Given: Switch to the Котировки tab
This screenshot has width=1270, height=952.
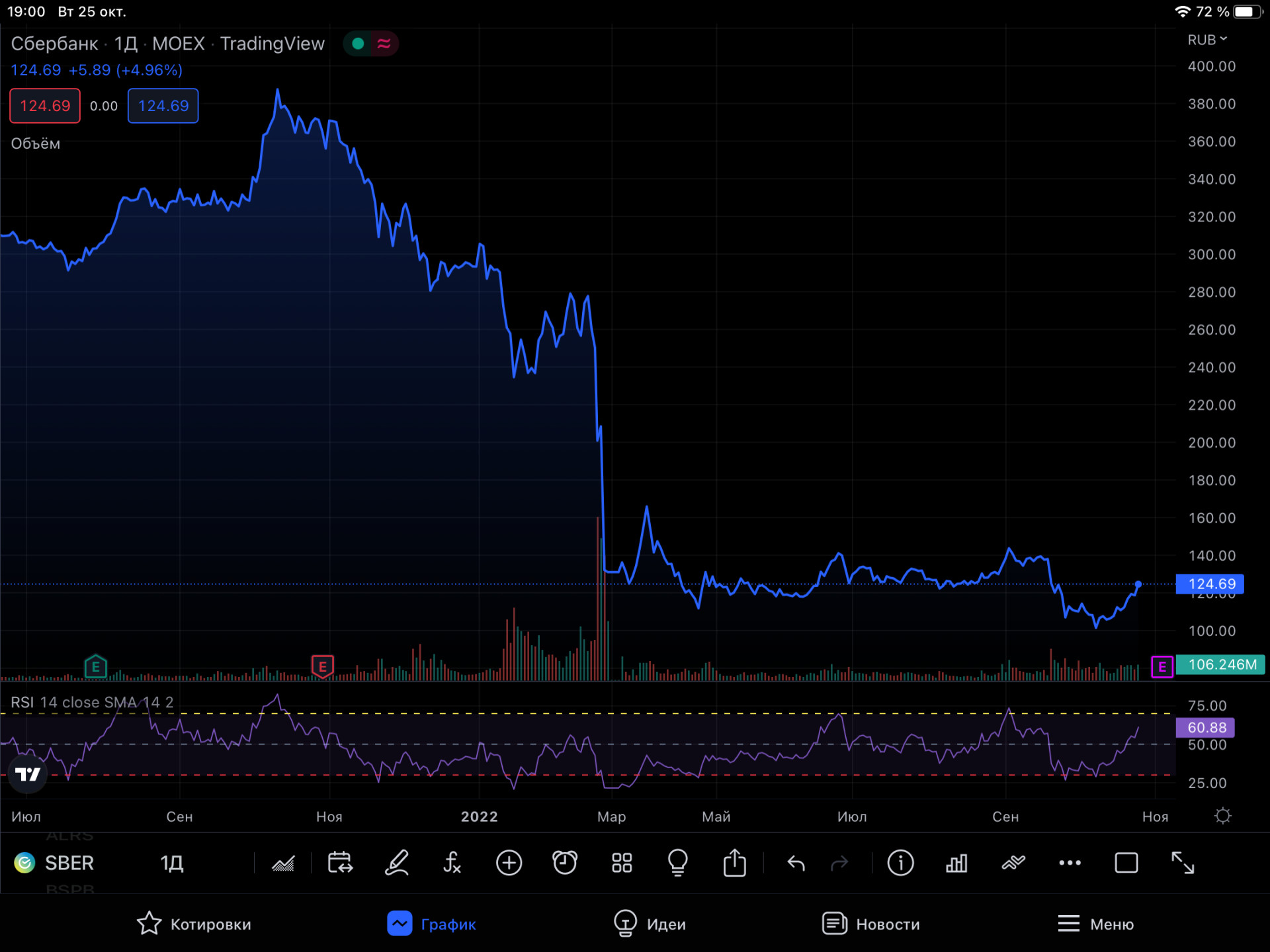Looking at the screenshot, I should tap(194, 924).
